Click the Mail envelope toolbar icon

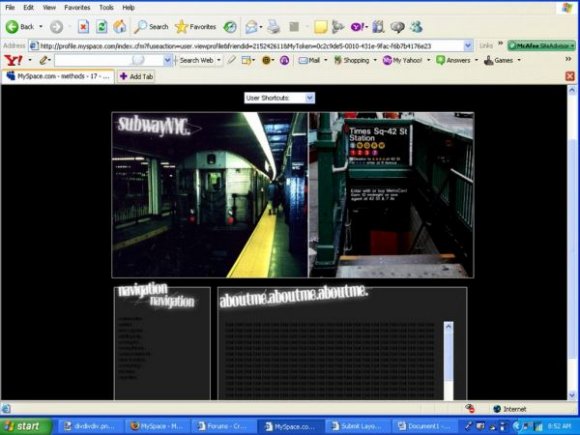point(251,27)
